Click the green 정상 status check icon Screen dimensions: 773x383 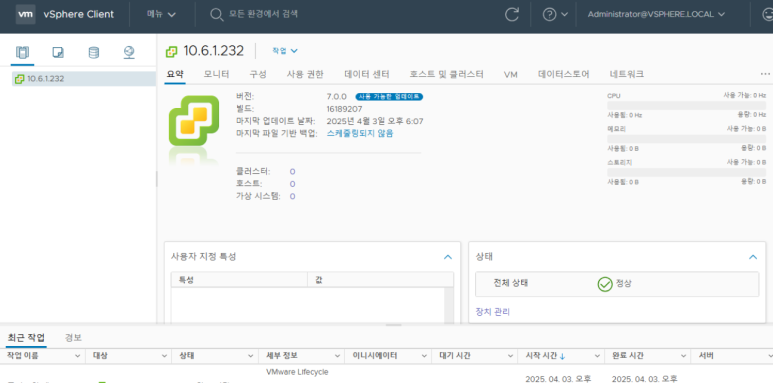pyautogui.click(x=605, y=284)
